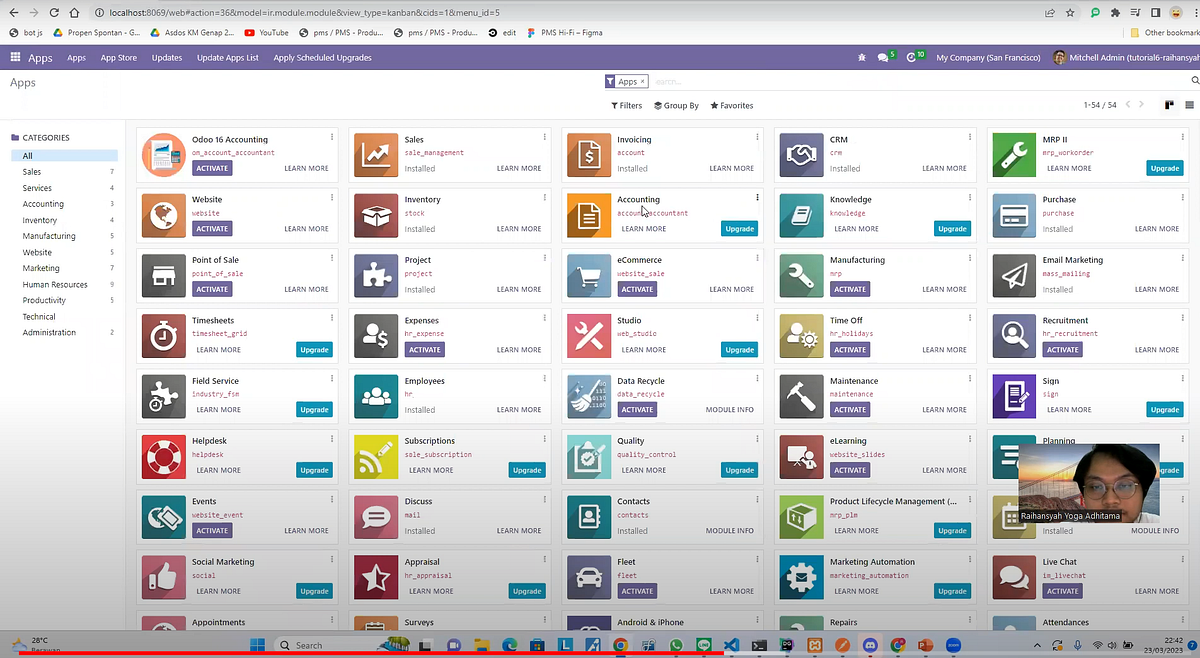Click the Point of Sale store icon
The width and height of the screenshot is (1200, 658).
163,276
